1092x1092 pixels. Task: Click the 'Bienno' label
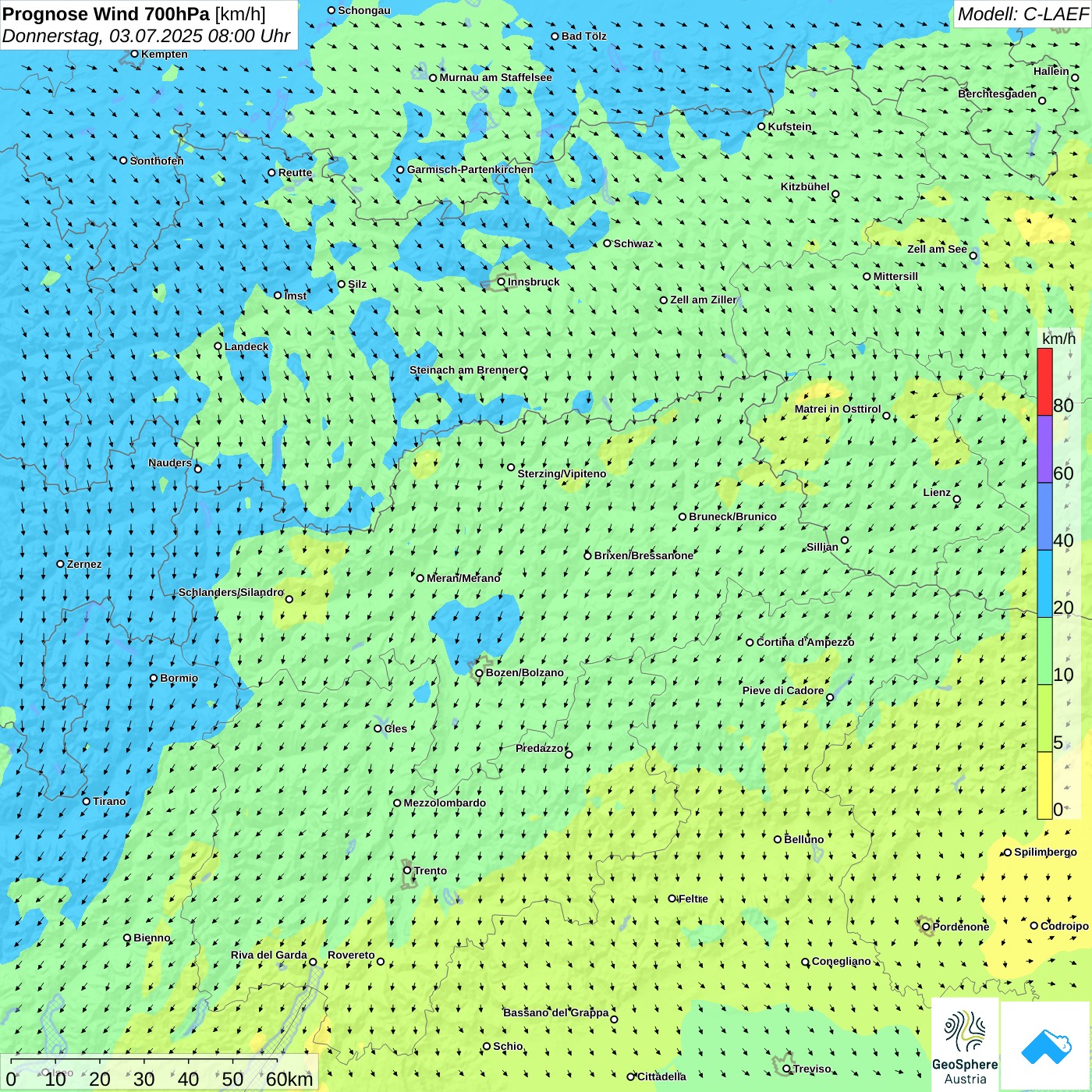(x=151, y=938)
